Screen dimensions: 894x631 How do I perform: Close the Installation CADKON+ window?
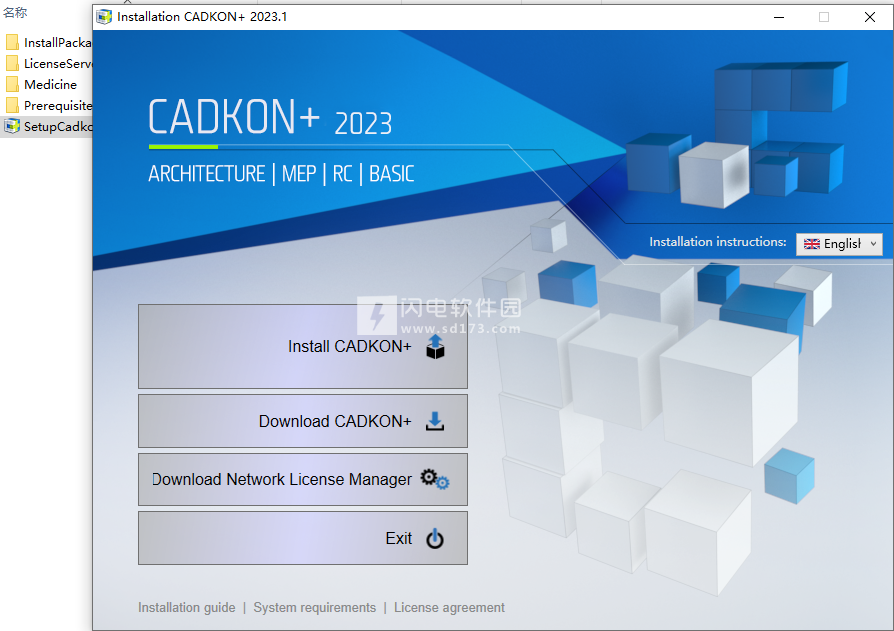[x=869, y=17]
